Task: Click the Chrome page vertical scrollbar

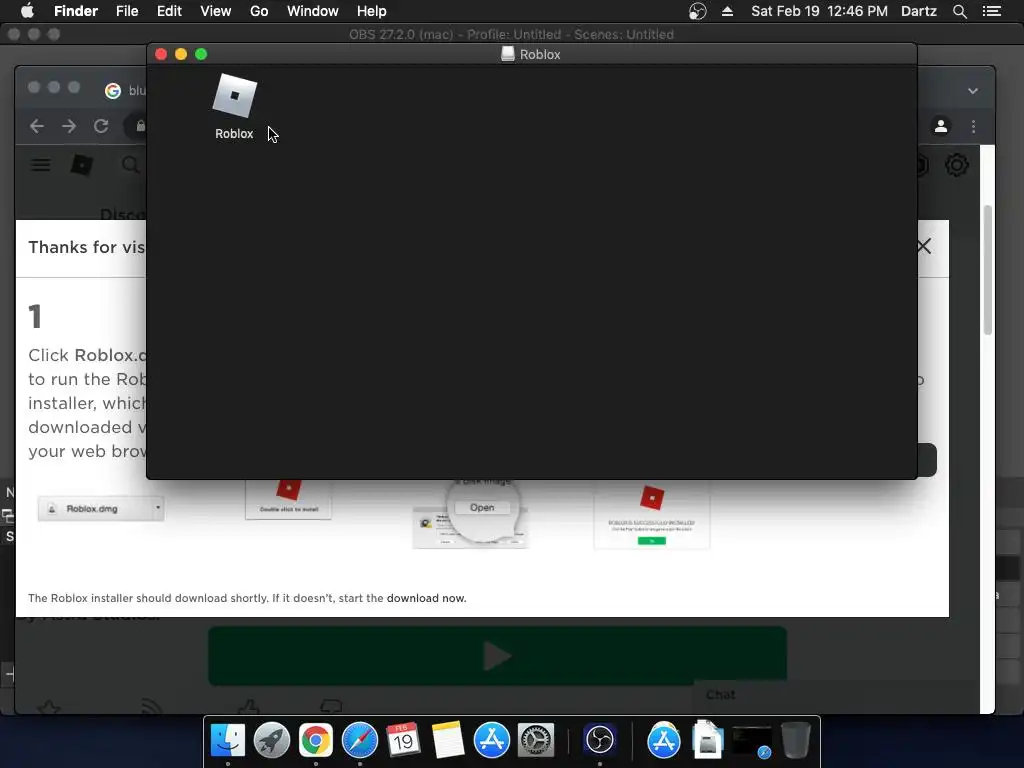Action: tap(987, 270)
